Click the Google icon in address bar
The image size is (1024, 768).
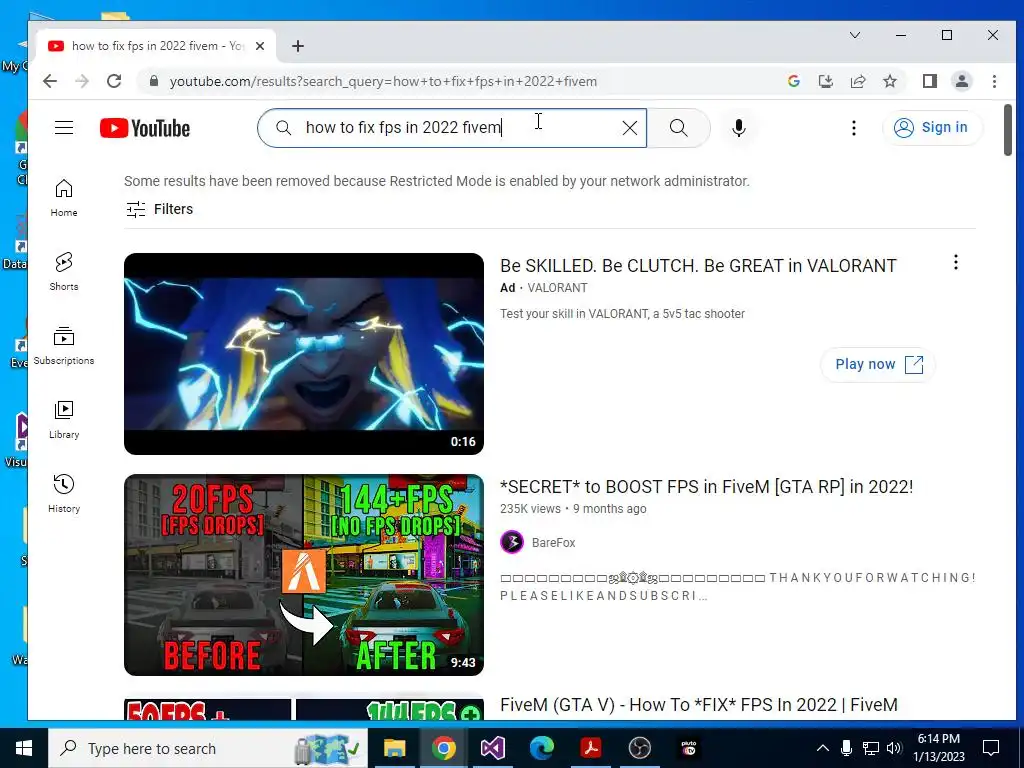[x=794, y=81]
